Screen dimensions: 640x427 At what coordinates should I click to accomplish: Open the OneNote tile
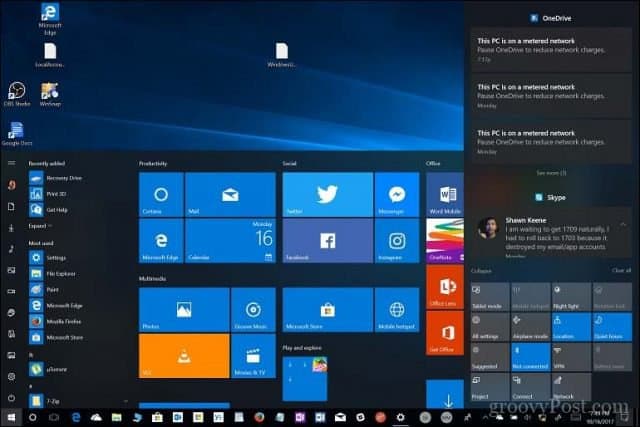[x=445, y=240]
